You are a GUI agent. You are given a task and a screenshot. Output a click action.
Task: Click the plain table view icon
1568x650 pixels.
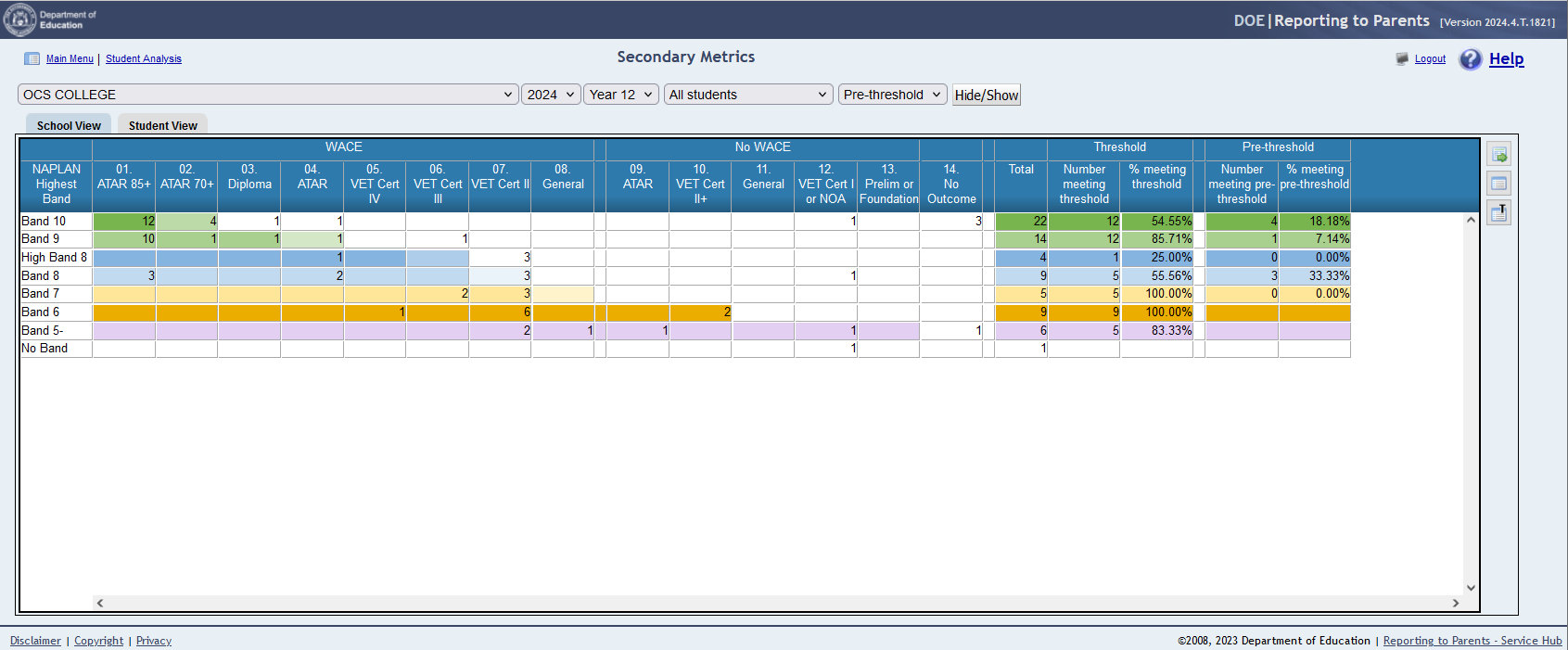click(1498, 184)
